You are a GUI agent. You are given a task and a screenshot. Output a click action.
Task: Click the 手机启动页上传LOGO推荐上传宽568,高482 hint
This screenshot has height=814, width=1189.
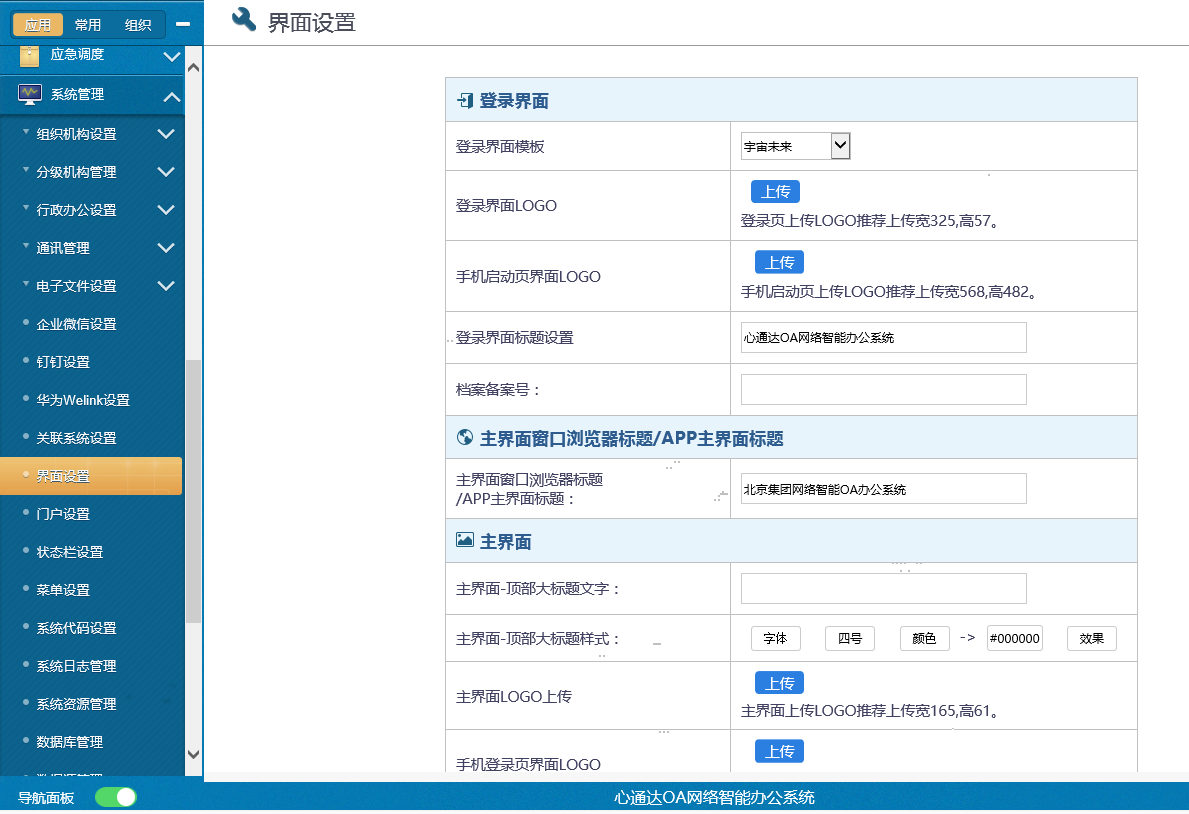click(x=889, y=291)
